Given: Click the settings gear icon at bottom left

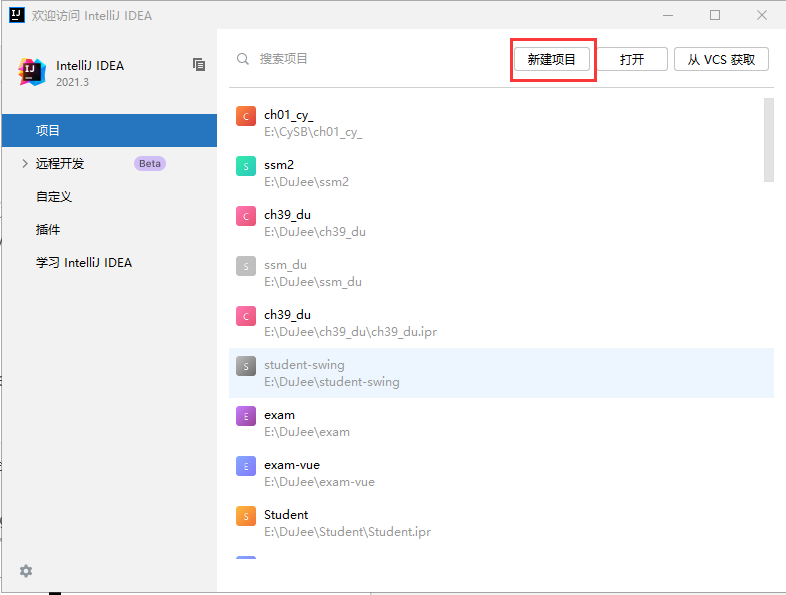Looking at the screenshot, I should [x=26, y=571].
